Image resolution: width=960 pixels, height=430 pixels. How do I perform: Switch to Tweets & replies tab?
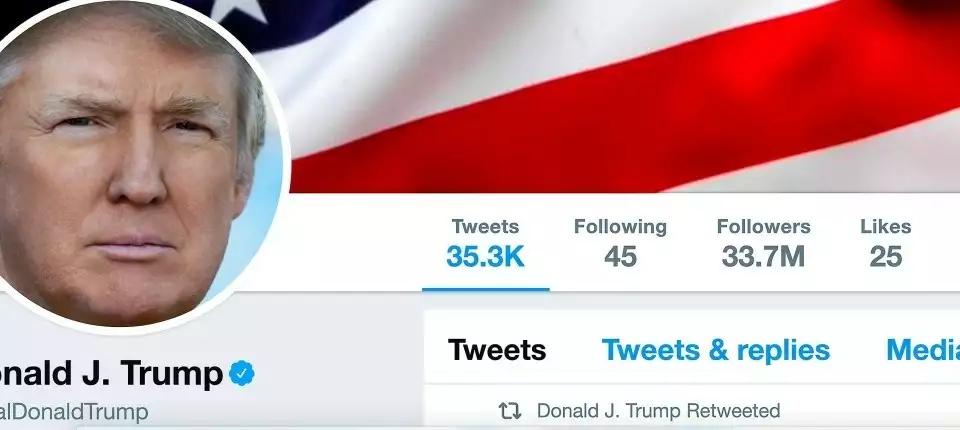click(x=716, y=350)
